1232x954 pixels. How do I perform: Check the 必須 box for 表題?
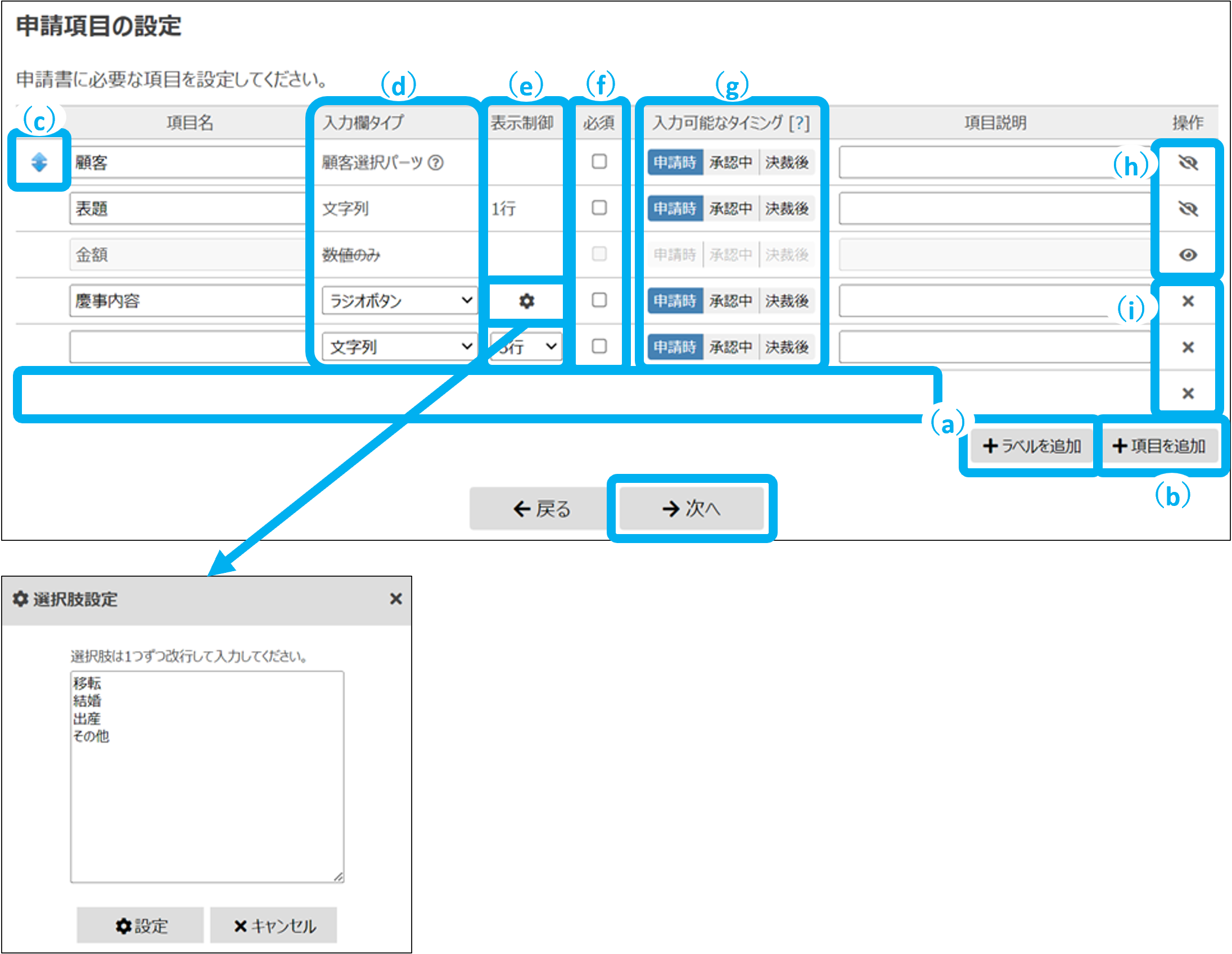point(599,208)
